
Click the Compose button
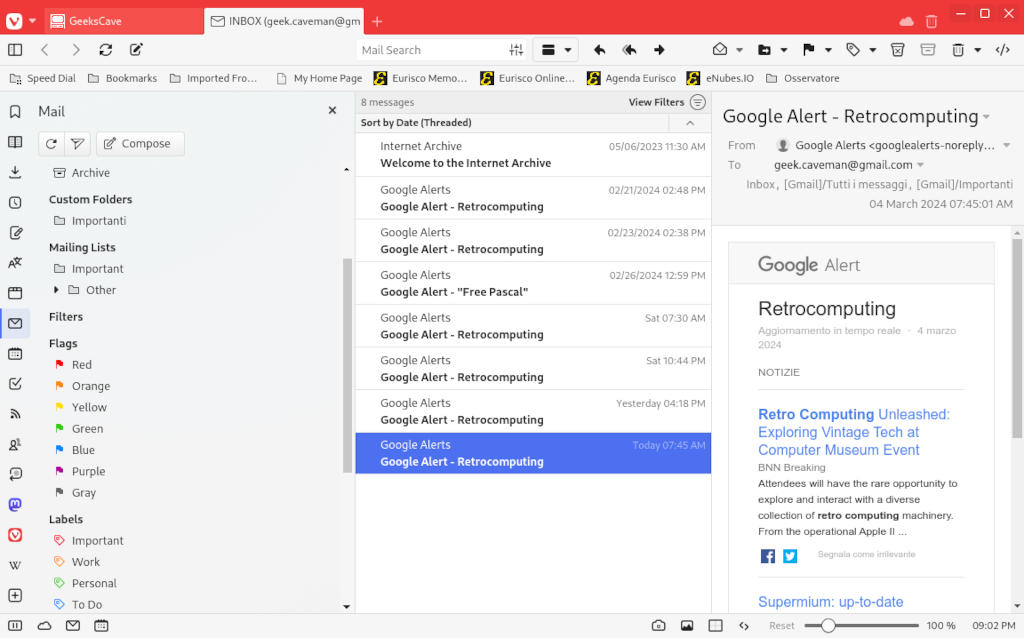(140, 144)
